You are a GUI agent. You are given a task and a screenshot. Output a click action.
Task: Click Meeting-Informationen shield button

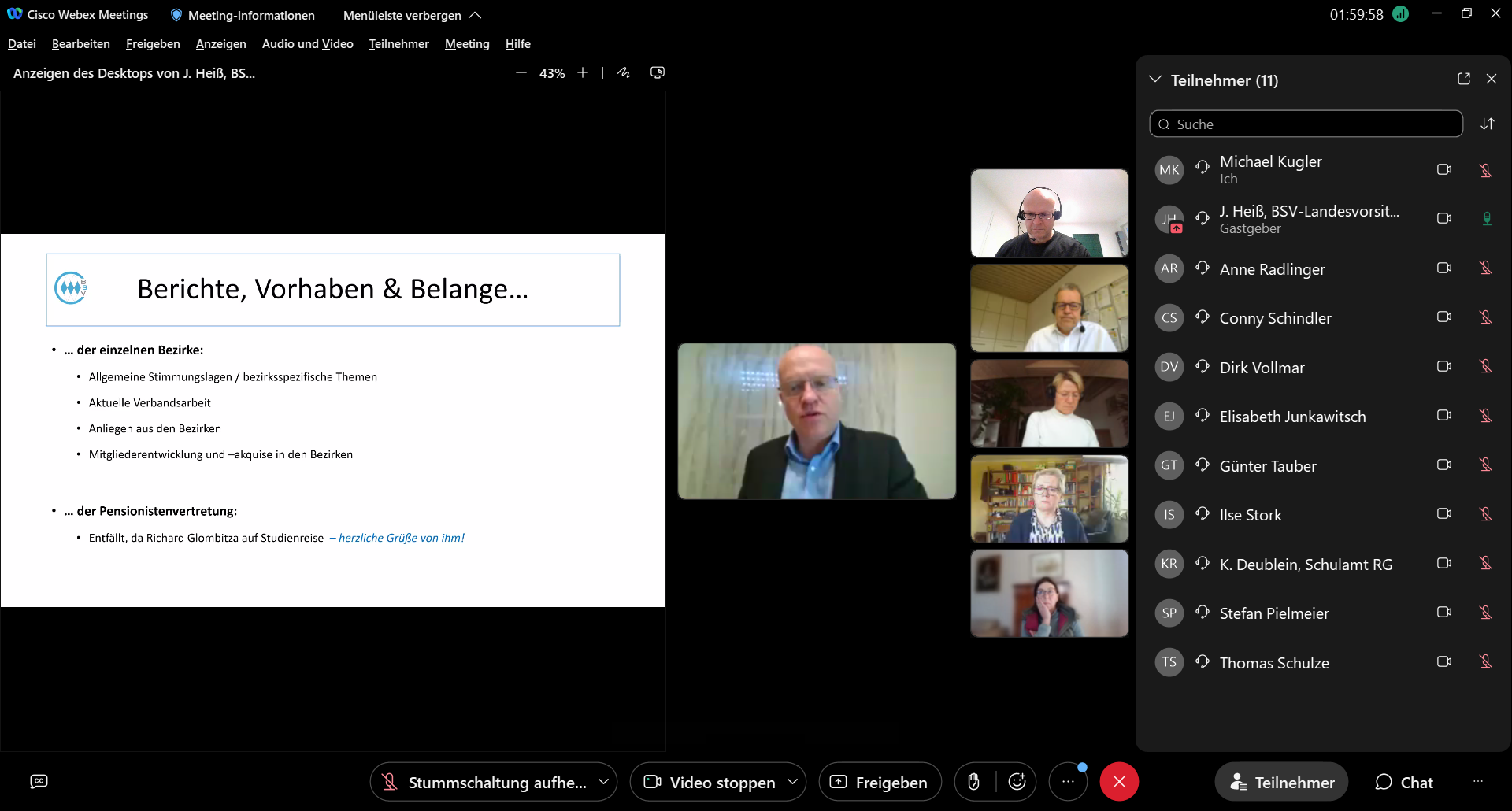point(243,15)
